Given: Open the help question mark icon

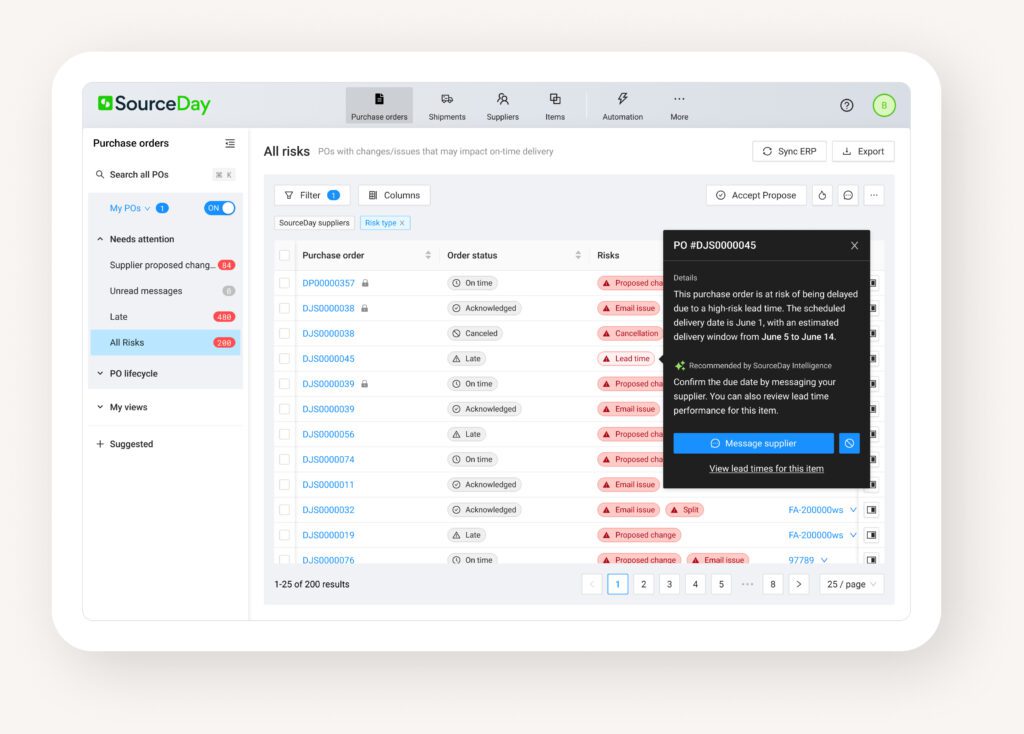Looking at the screenshot, I should (846, 105).
